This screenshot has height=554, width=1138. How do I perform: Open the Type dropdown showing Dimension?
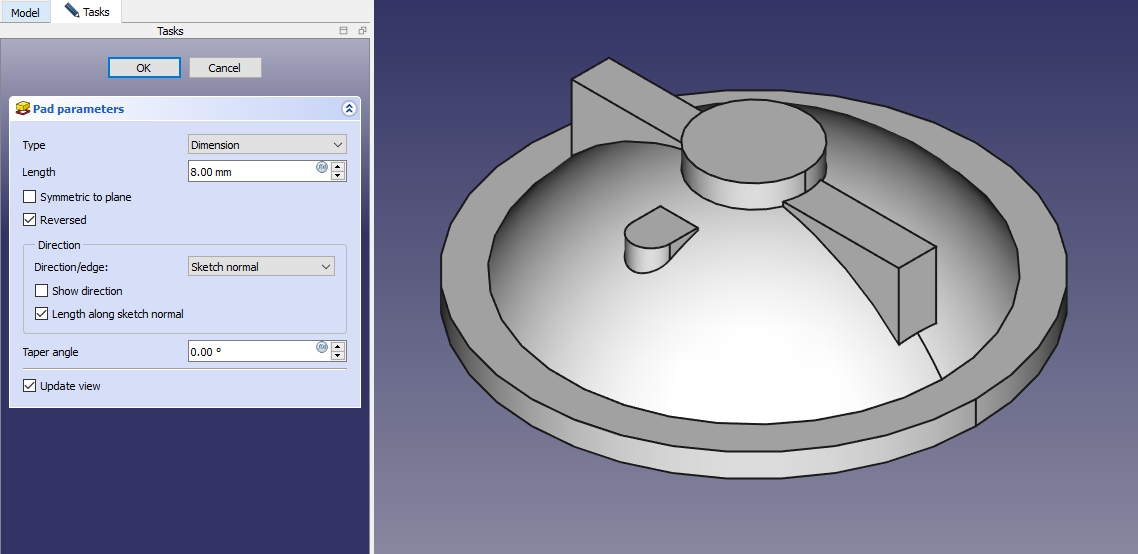tap(267, 145)
